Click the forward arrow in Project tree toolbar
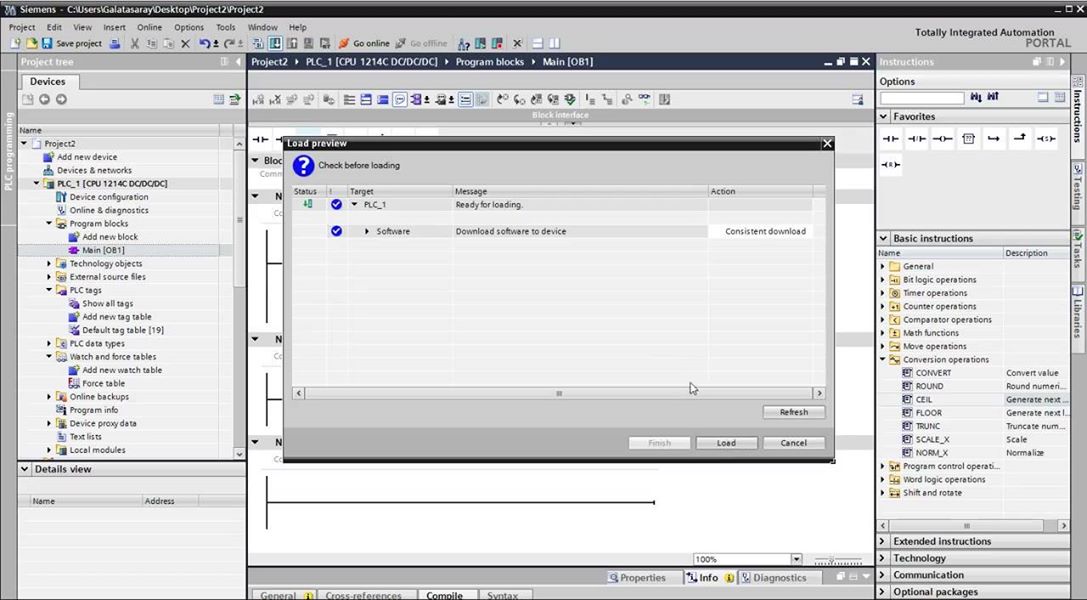The width and height of the screenshot is (1087, 600). point(61,100)
